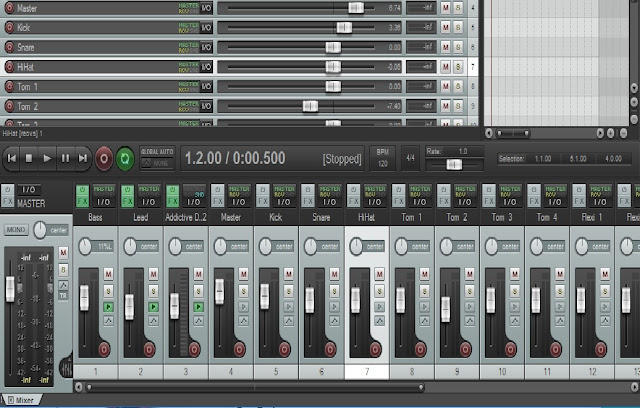Open the Tom 3 channel I/O routing in mixer
This screenshot has height=408, width=640.
pos(510,202)
